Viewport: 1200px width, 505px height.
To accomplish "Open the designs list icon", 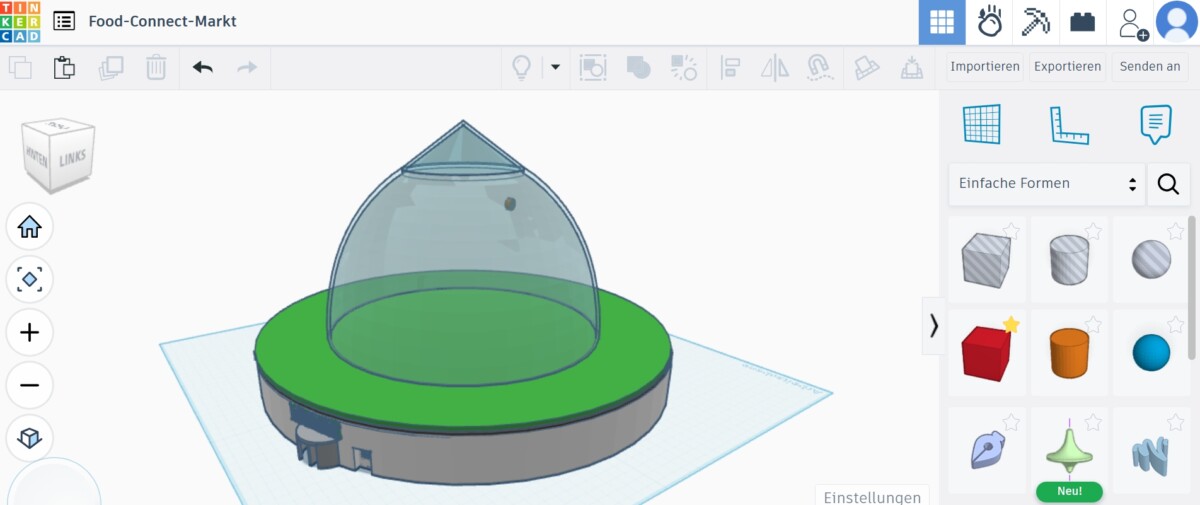I will (x=64, y=21).
